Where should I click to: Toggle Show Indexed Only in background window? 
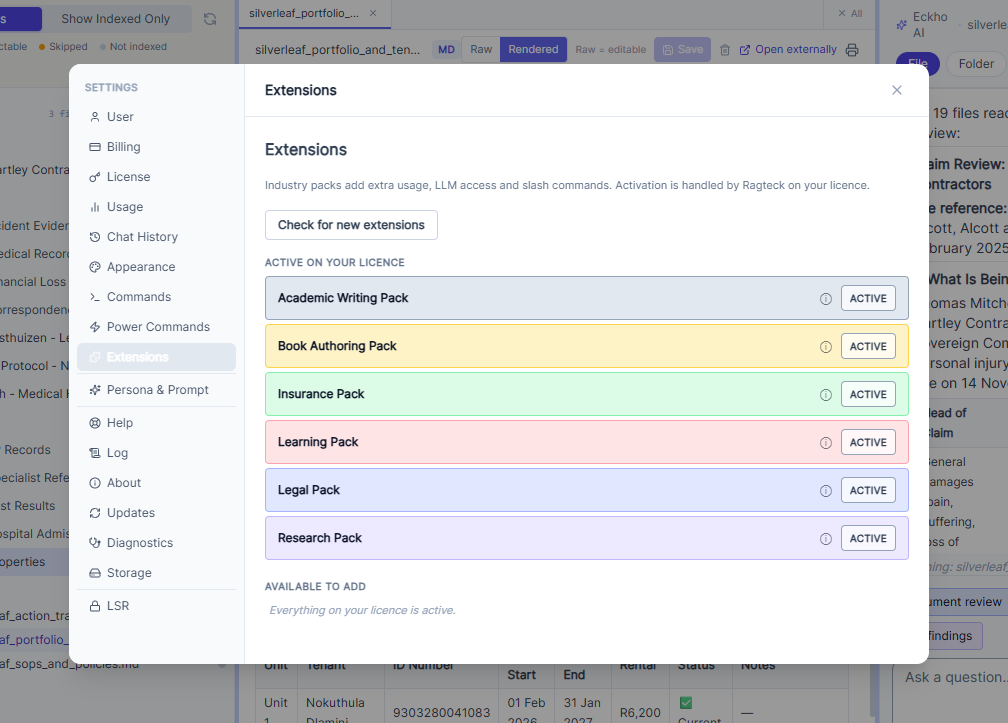(116, 19)
